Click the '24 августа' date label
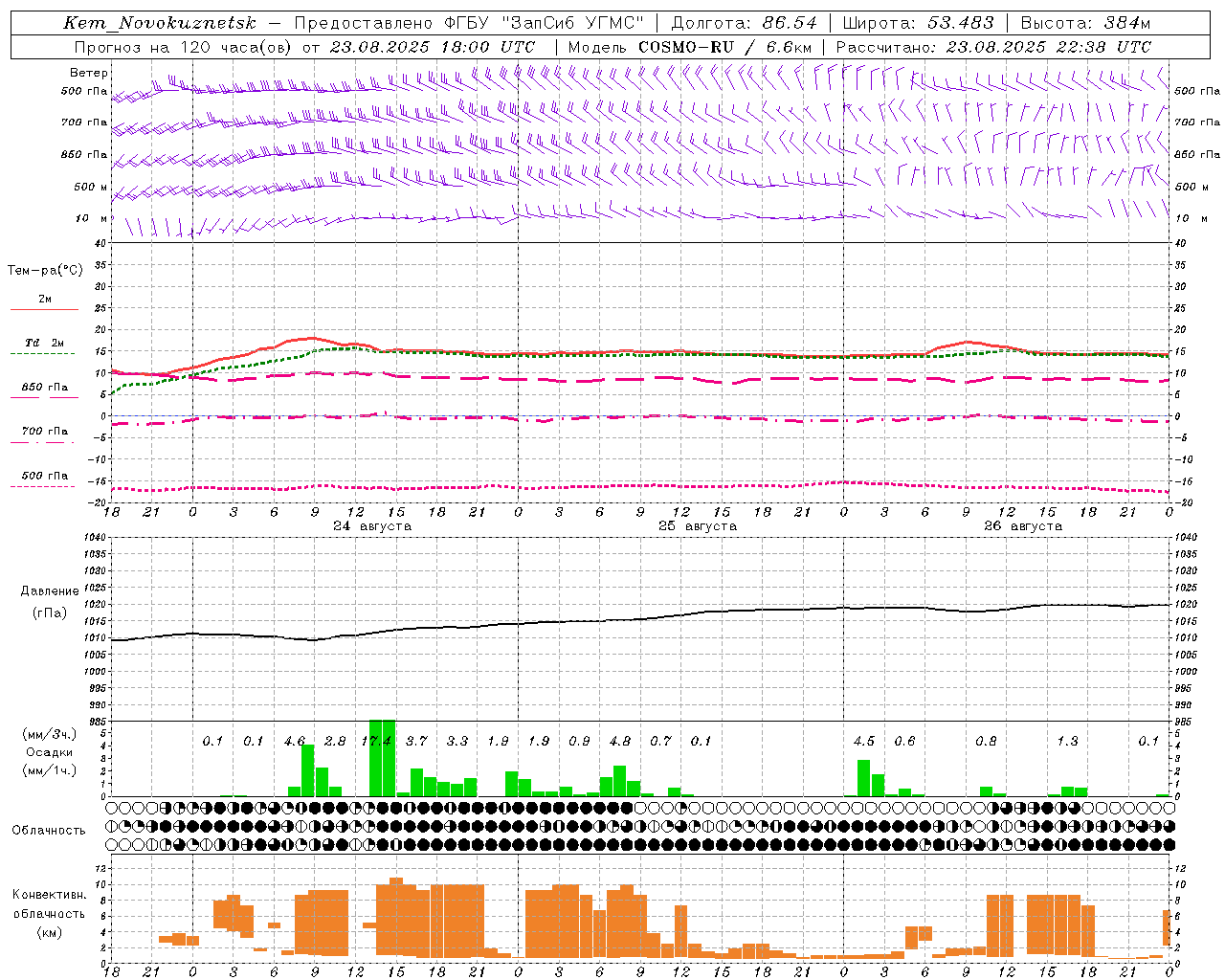Viewport: 1225px width, 980px height. (x=372, y=526)
